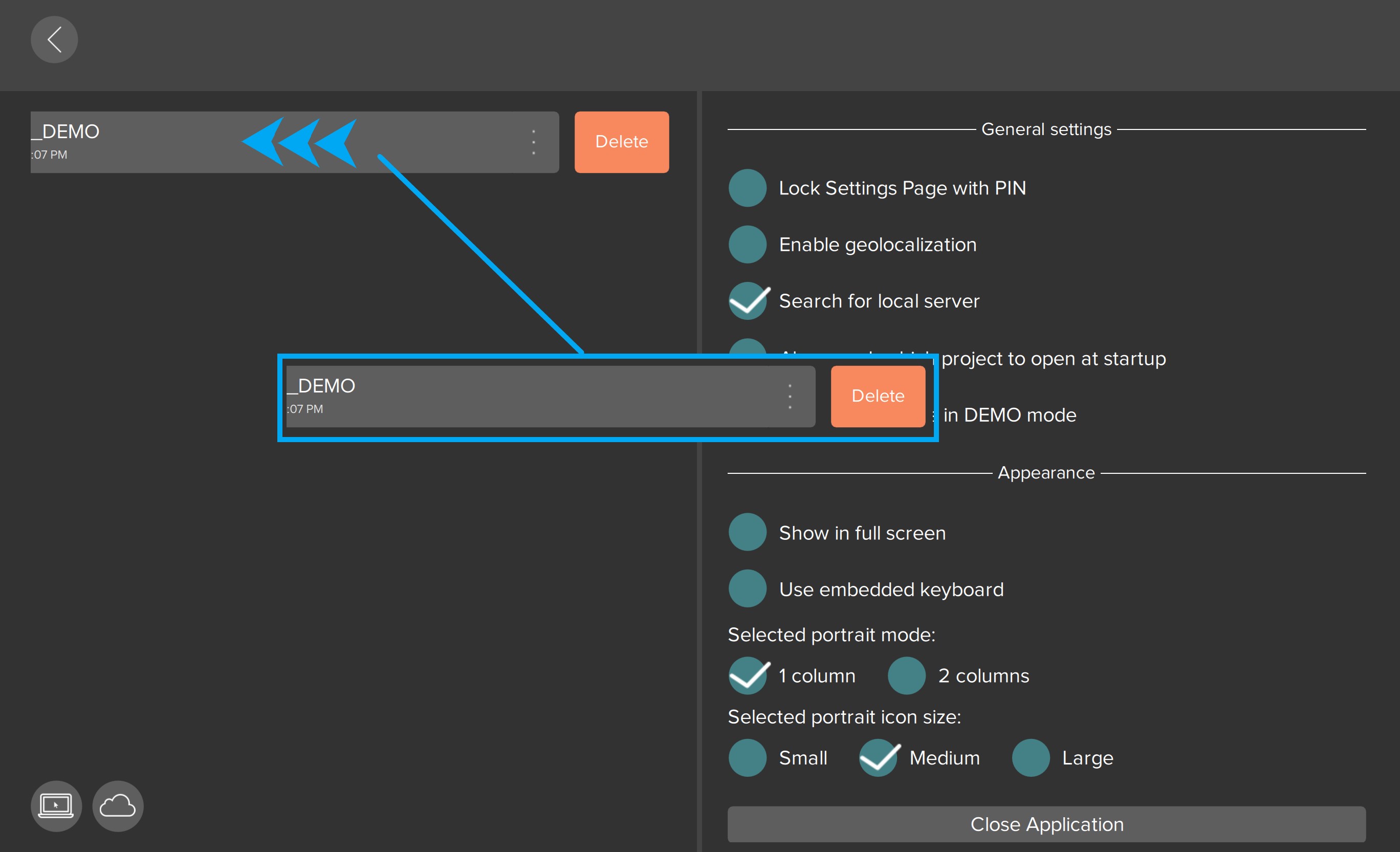Enable Lock Settings Page with PIN

(747, 188)
